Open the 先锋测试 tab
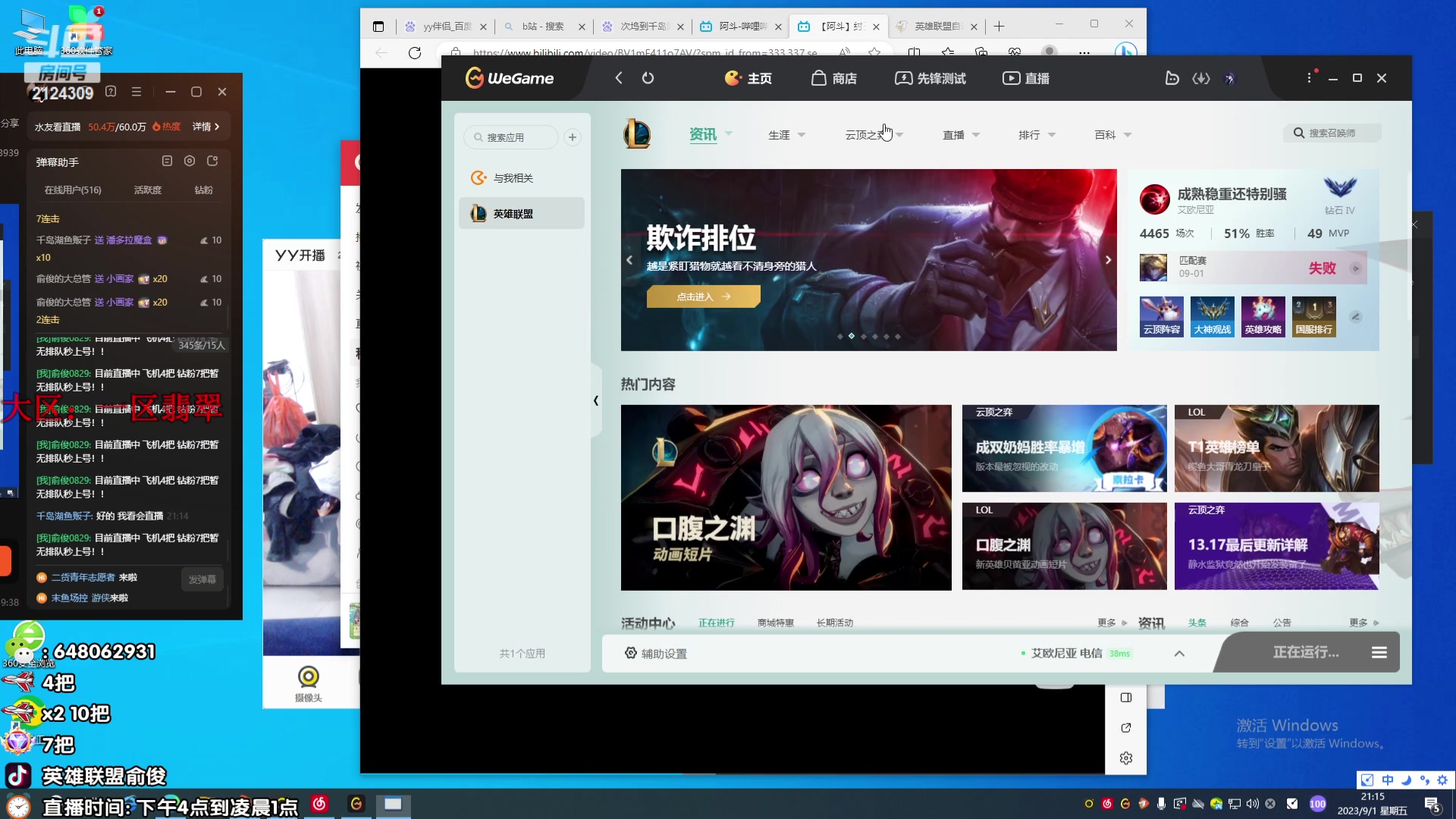The width and height of the screenshot is (1456, 819). pos(930,78)
